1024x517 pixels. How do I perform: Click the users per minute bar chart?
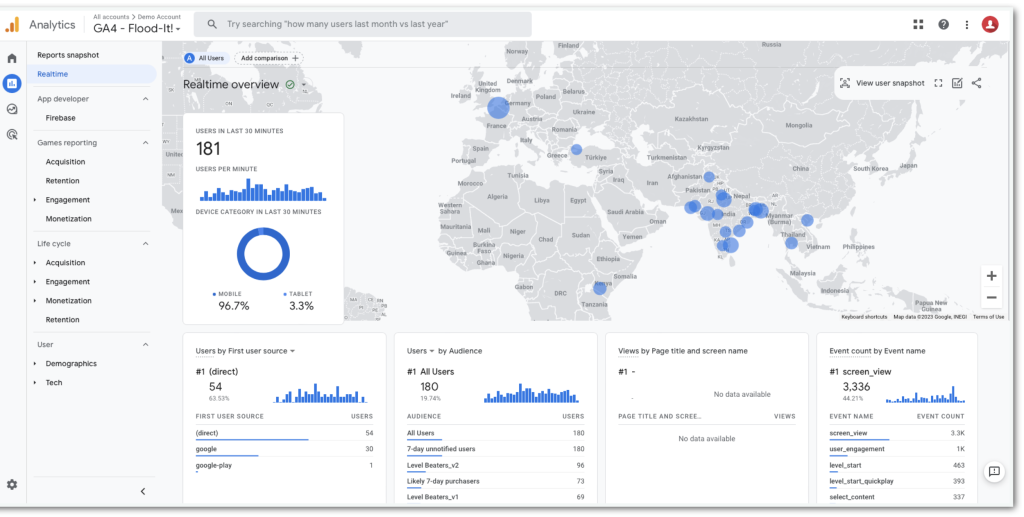click(263, 189)
